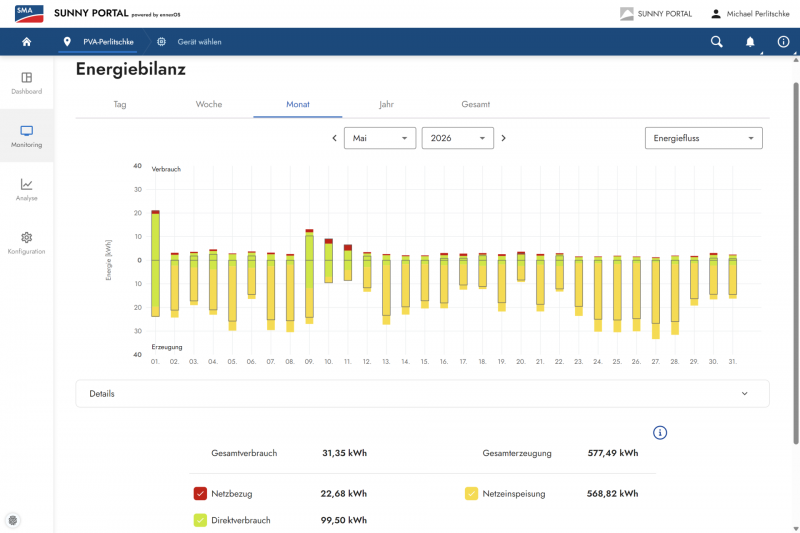The image size is (800, 533).
Task: Click the info icon in top navigation bar
Action: pyautogui.click(x=783, y=42)
